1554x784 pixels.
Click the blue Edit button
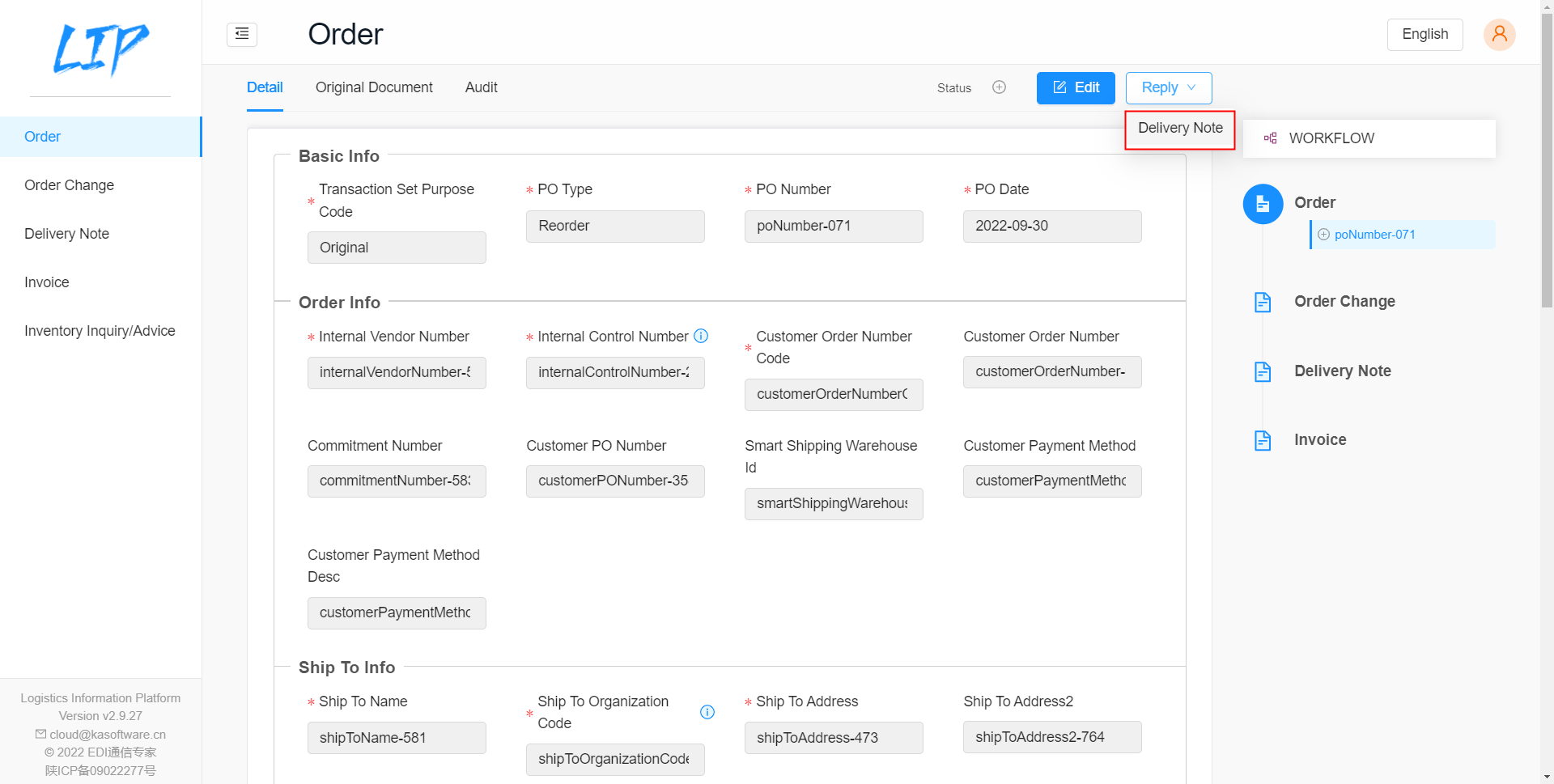click(x=1076, y=87)
